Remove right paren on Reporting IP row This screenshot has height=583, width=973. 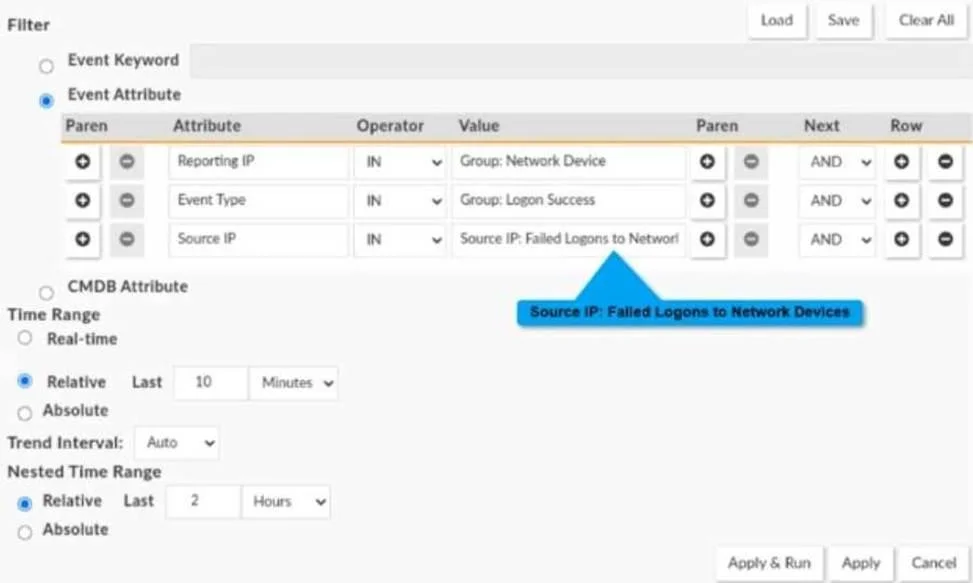(x=751, y=162)
